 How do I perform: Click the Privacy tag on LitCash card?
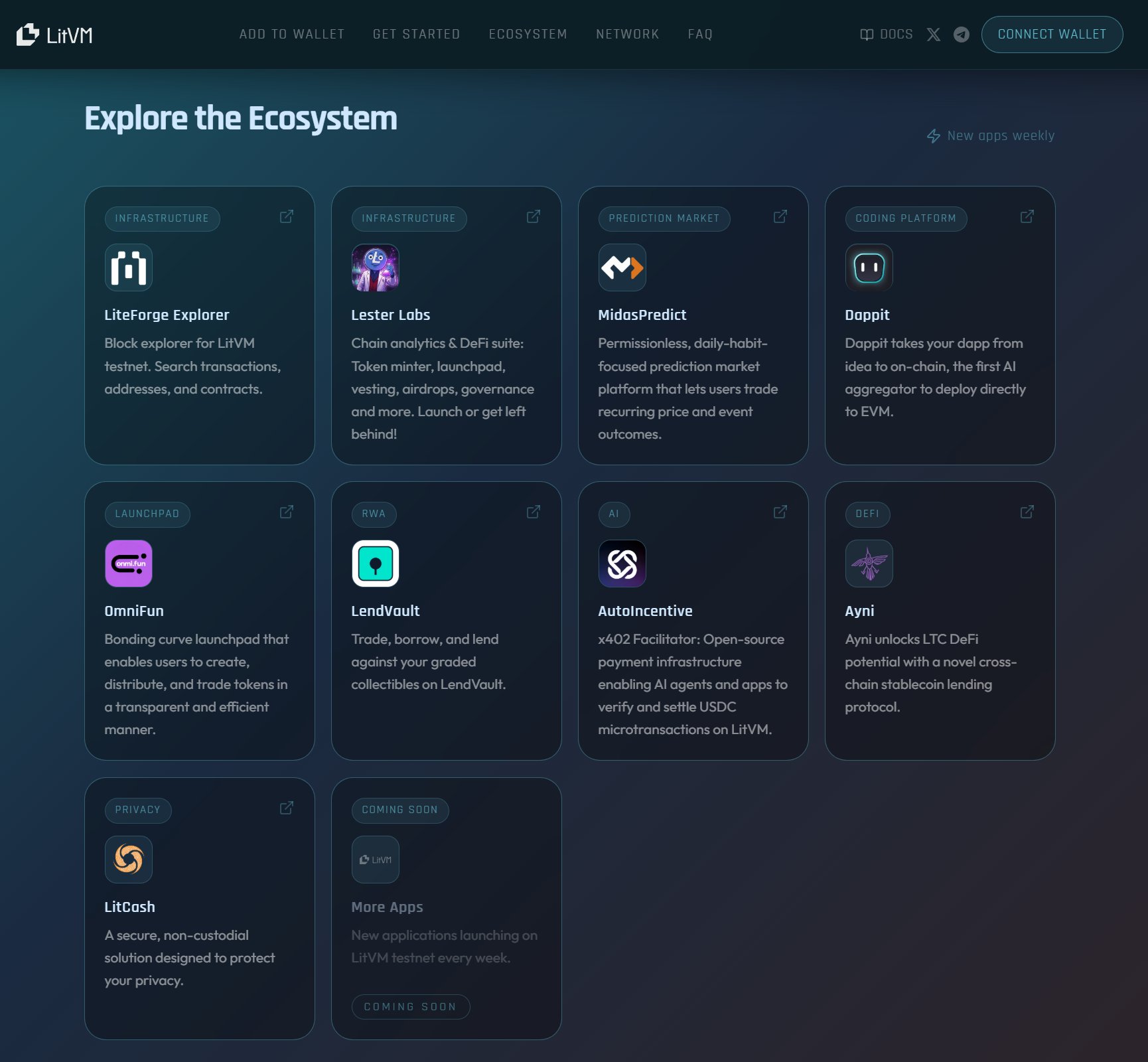tap(138, 810)
